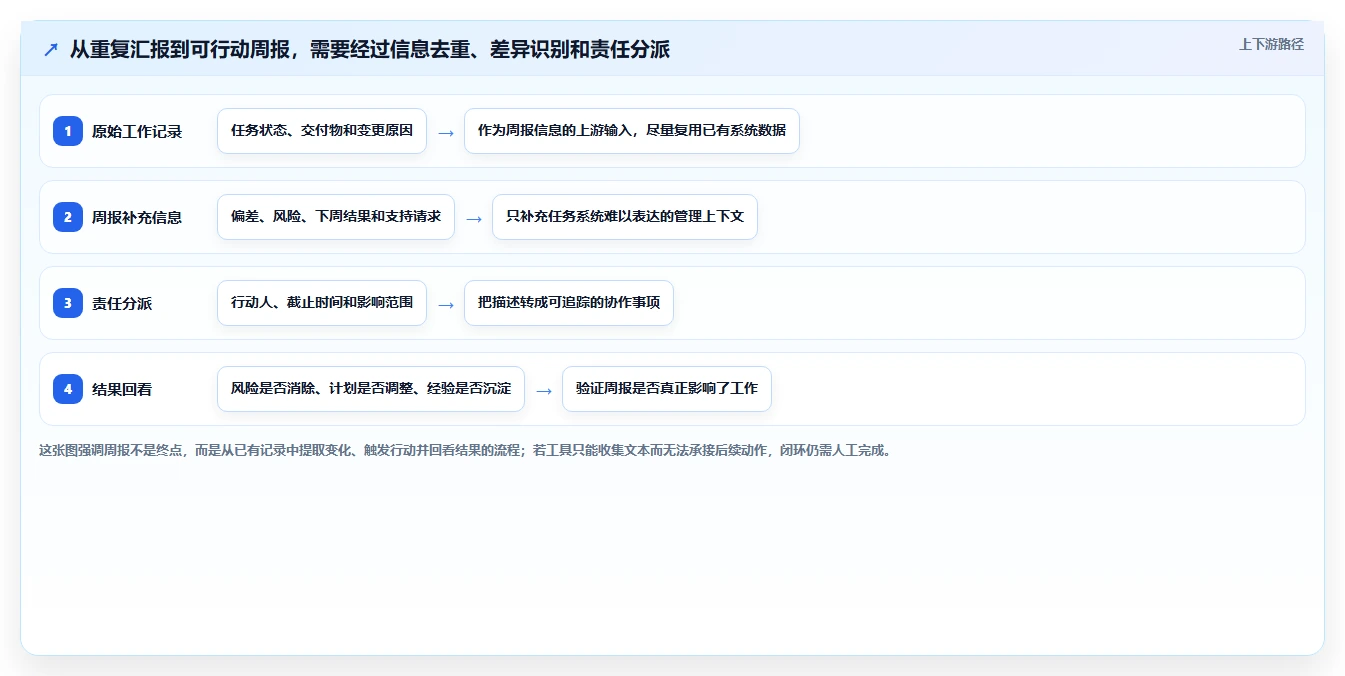Click the 原始工作记录 label

click(x=137, y=131)
